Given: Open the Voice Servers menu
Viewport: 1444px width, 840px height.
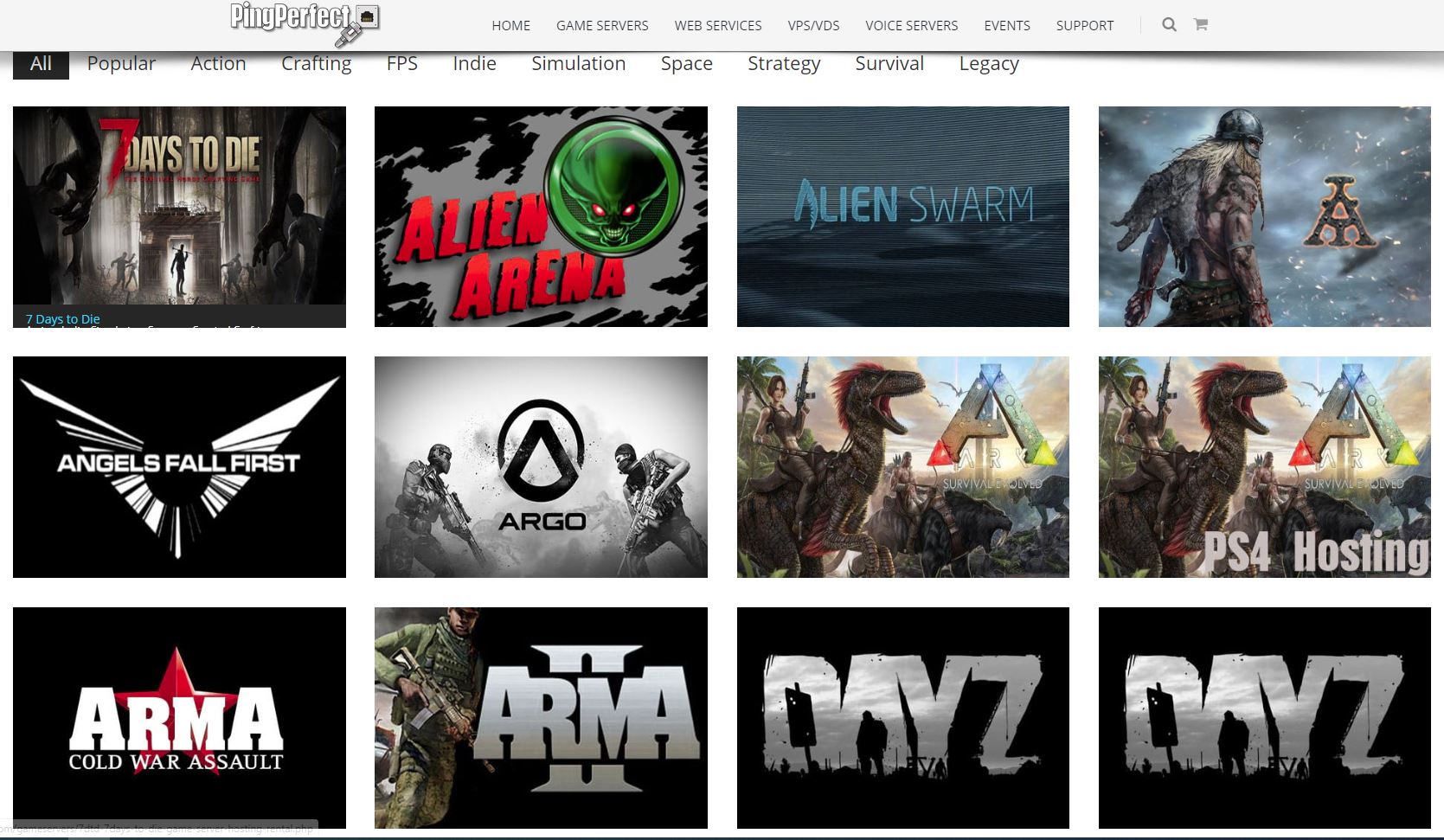Looking at the screenshot, I should click(911, 26).
